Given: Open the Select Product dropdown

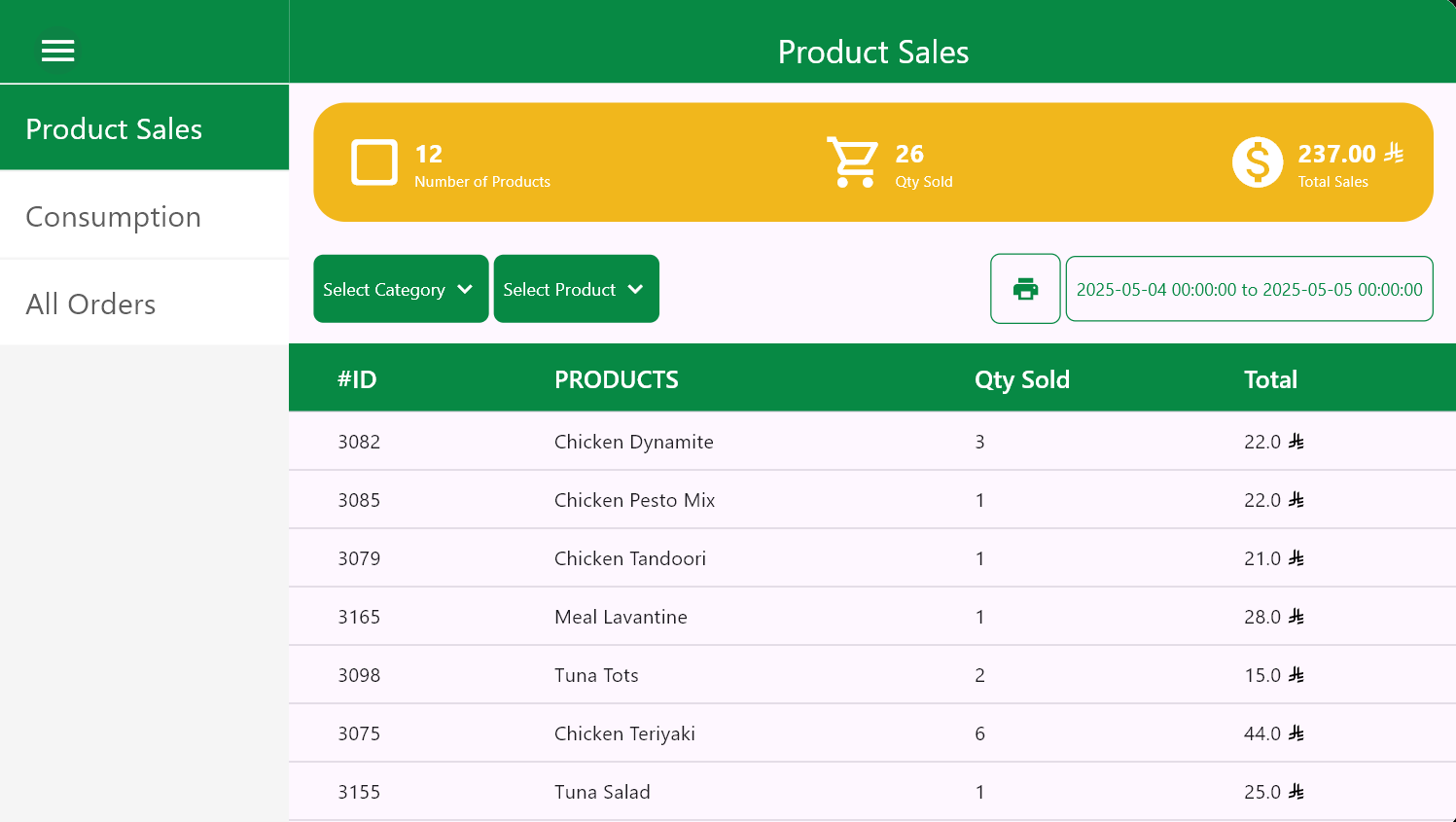Looking at the screenshot, I should (576, 289).
